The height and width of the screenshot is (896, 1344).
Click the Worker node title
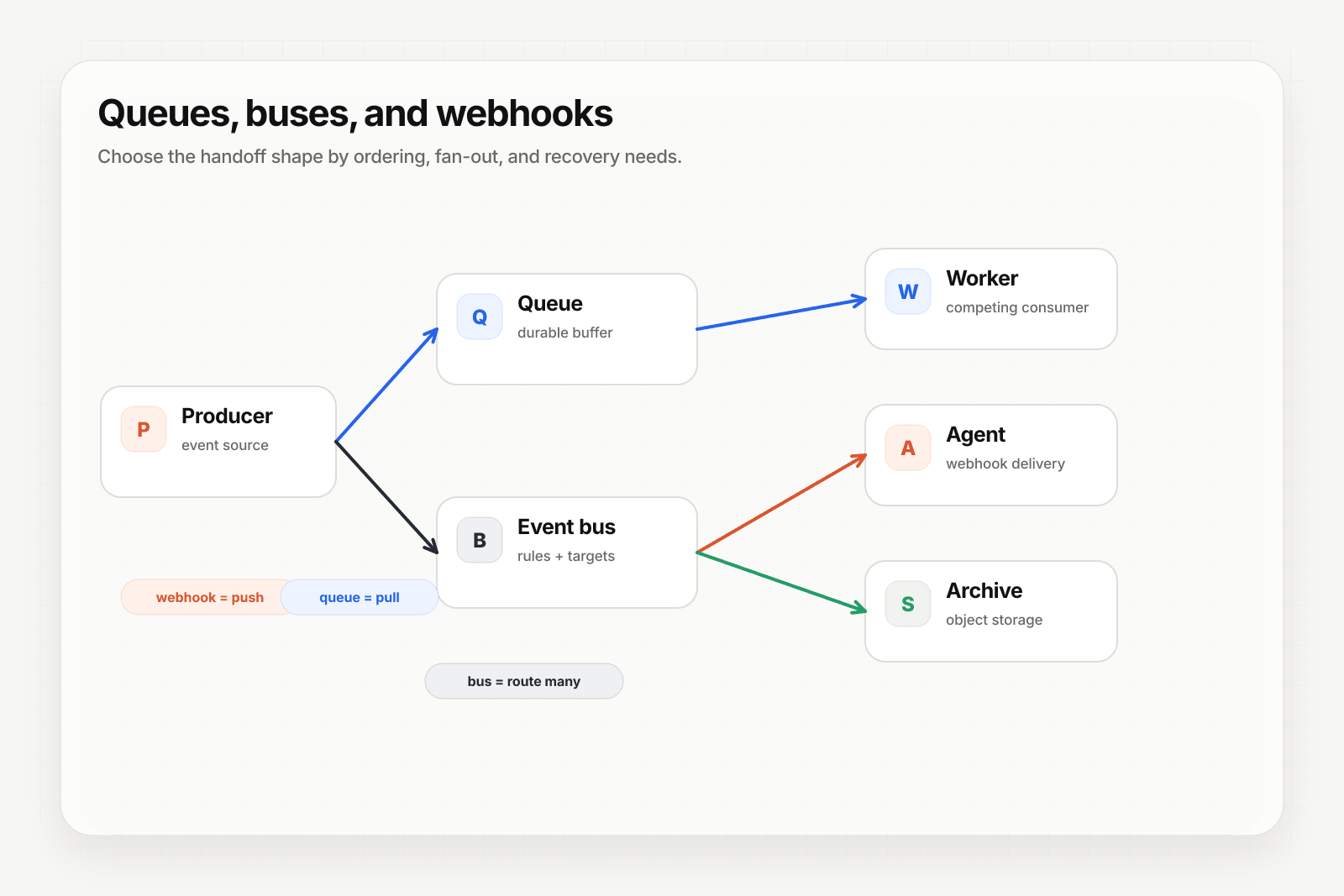click(982, 278)
